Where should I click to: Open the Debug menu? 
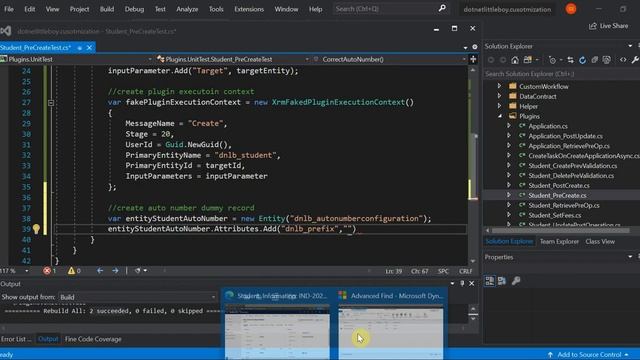[x=134, y=9]
